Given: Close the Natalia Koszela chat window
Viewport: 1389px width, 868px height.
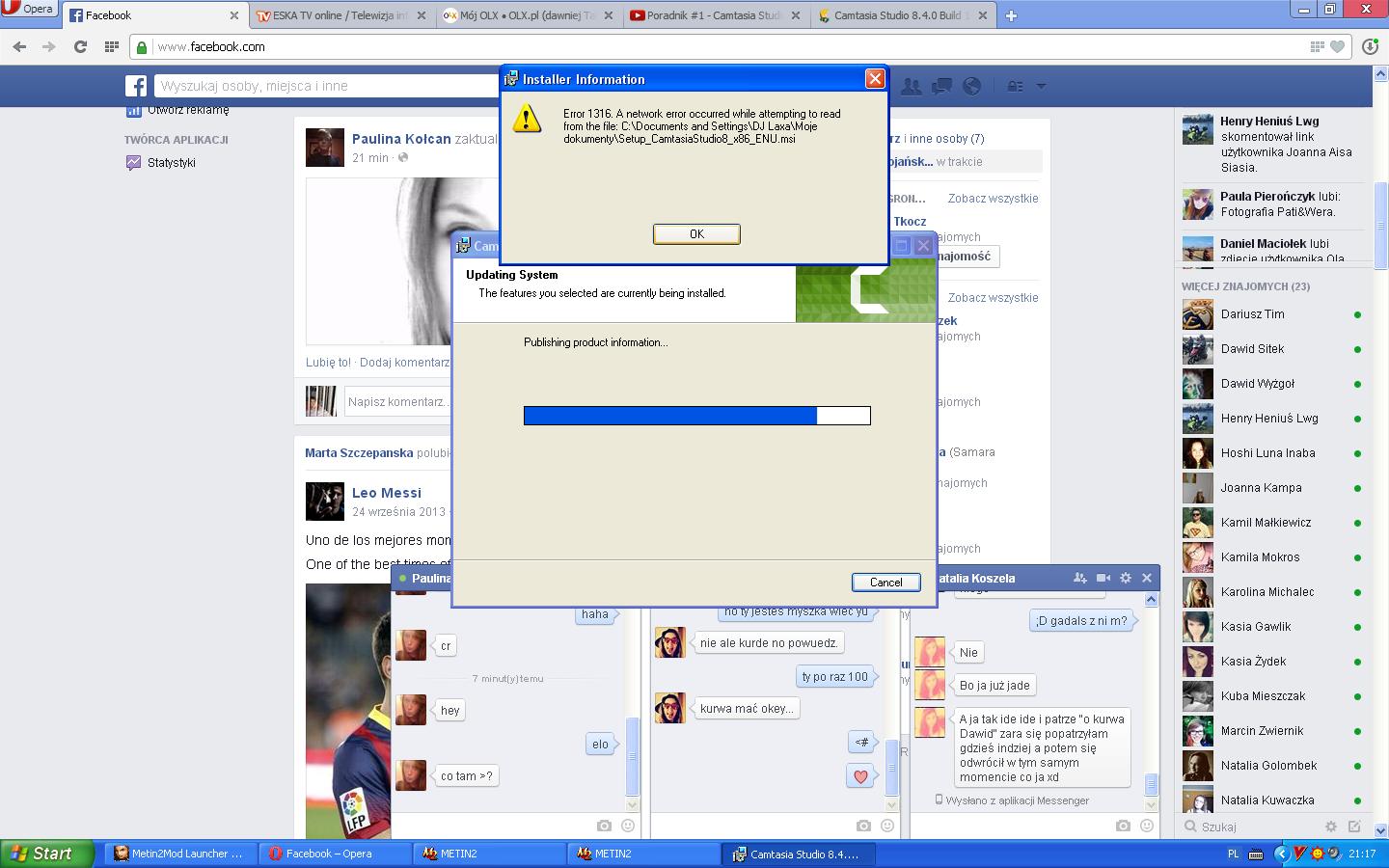Looking at the screenshot, I should (x=1147, y=578).
